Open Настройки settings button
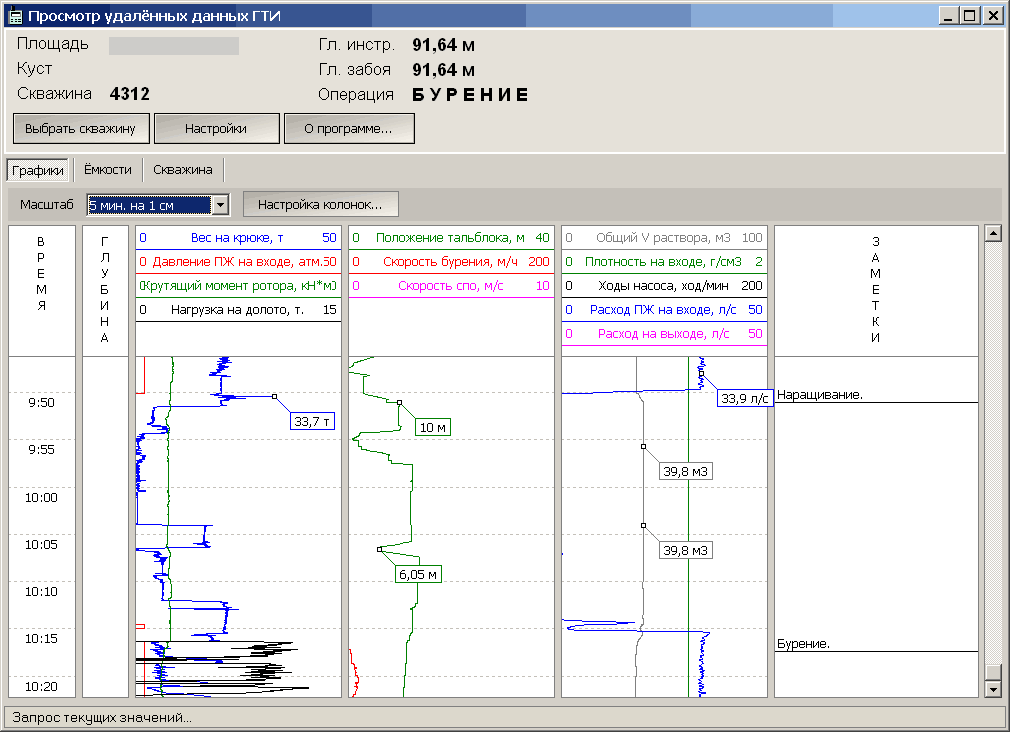 tap(216, 128)
